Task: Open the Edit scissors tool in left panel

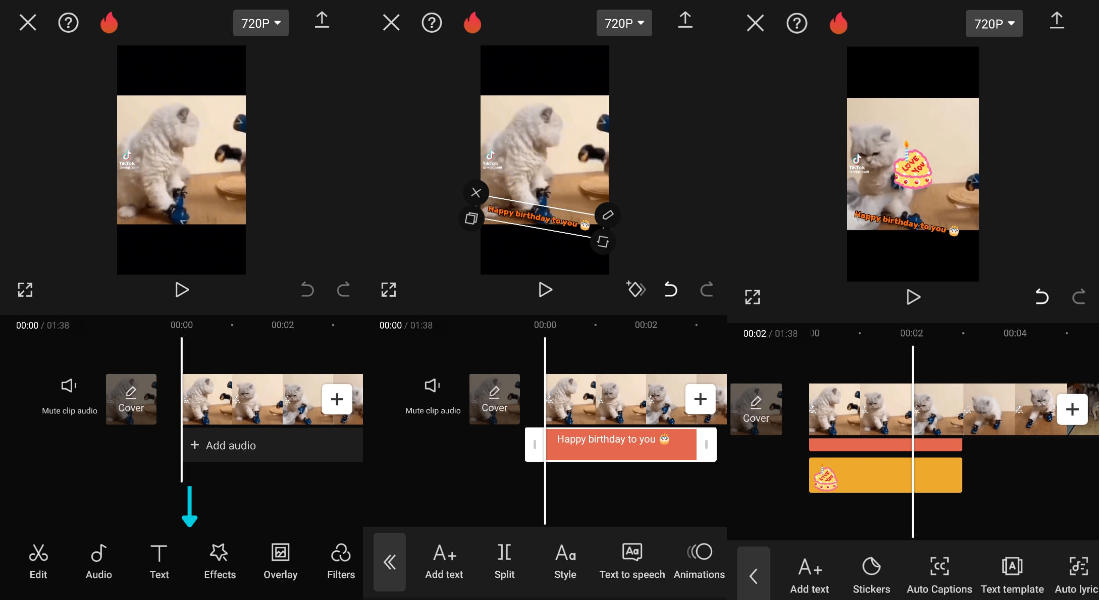Action: 38,561
